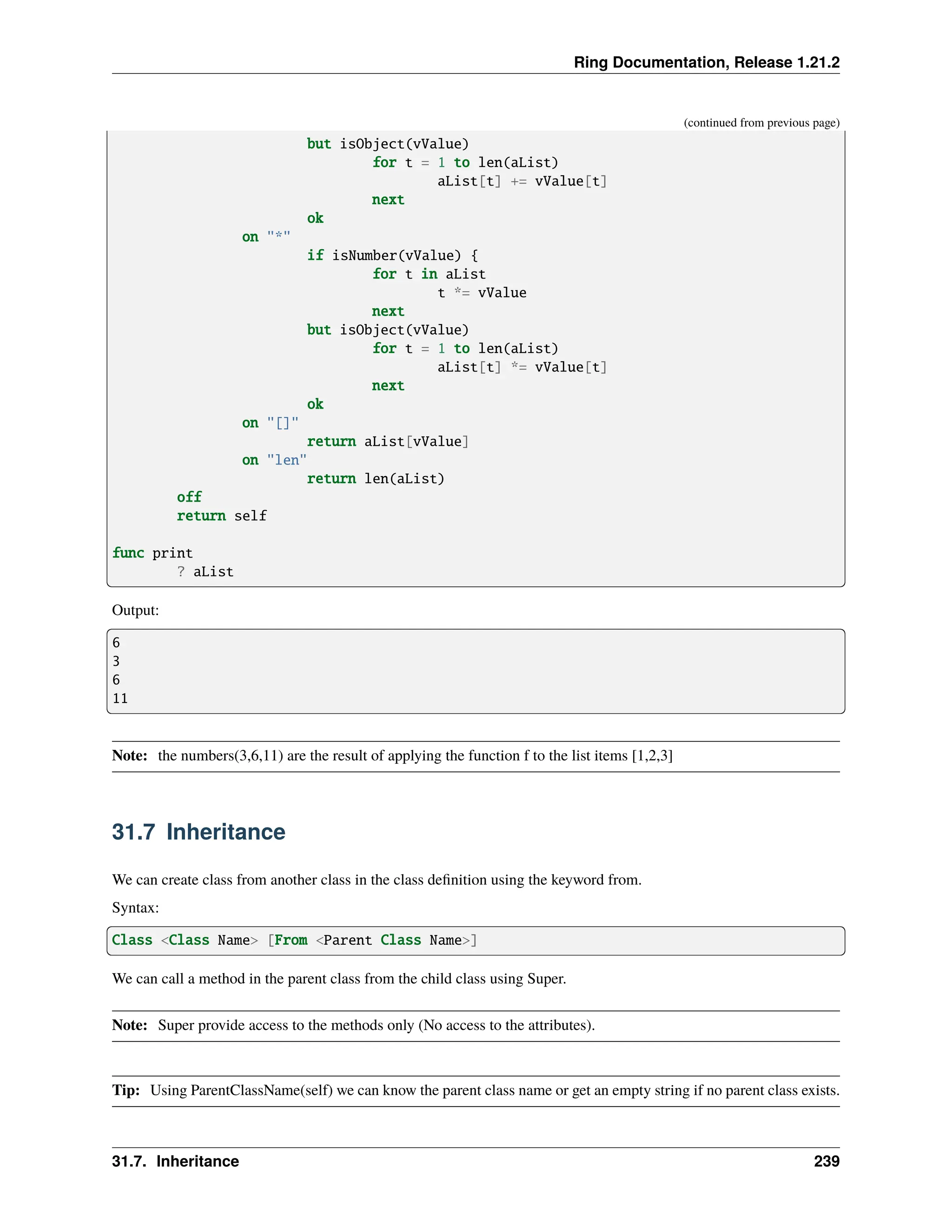Viewport: 952px width, 1232px height.
Task: Click the "aList[t] += vValue[t]" code line
Action: (x=522, y=181)
